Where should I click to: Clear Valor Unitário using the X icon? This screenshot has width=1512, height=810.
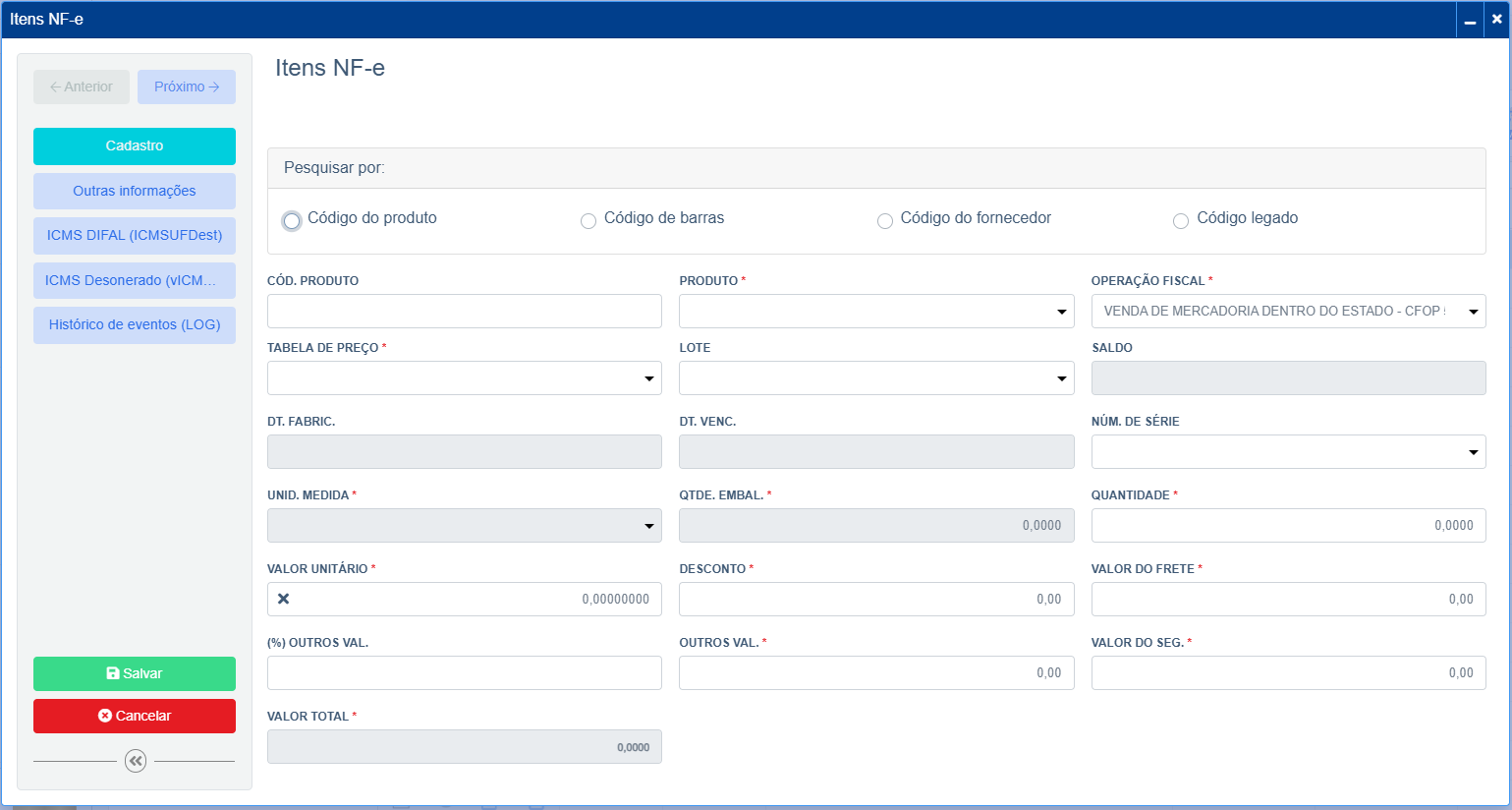(x=283, y=599)
